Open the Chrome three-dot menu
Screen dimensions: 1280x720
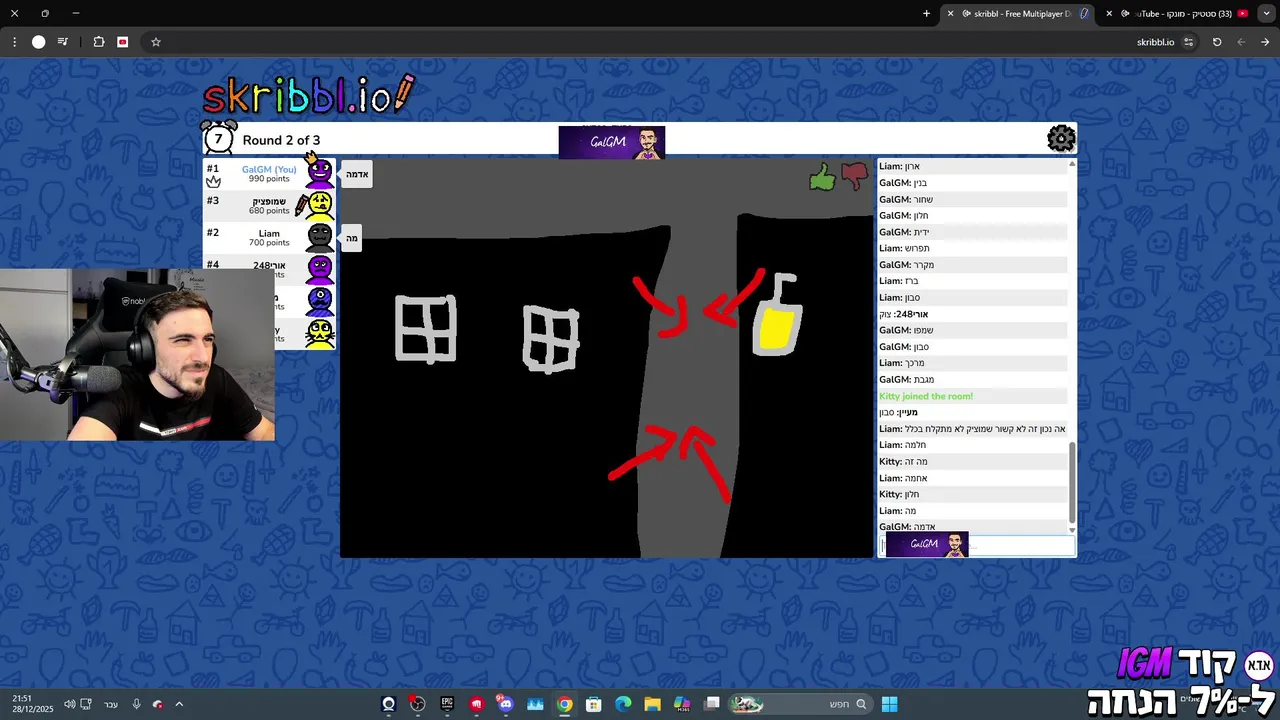coord(14,42)
